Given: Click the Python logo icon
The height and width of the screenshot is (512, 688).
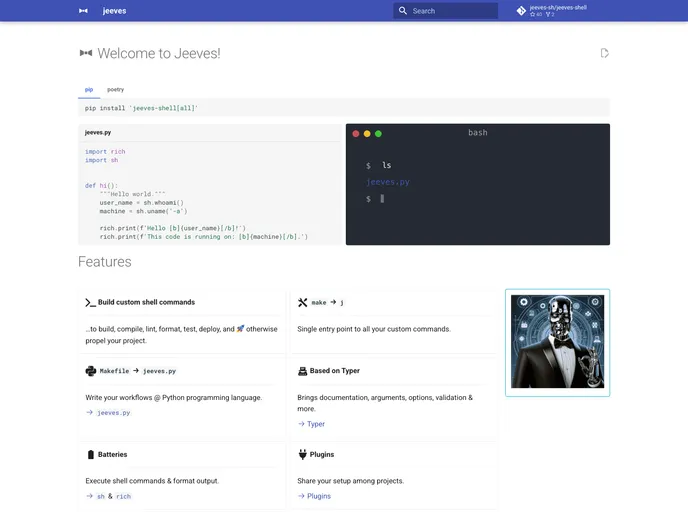Looking at the screenshot, I should coord(91,371).
